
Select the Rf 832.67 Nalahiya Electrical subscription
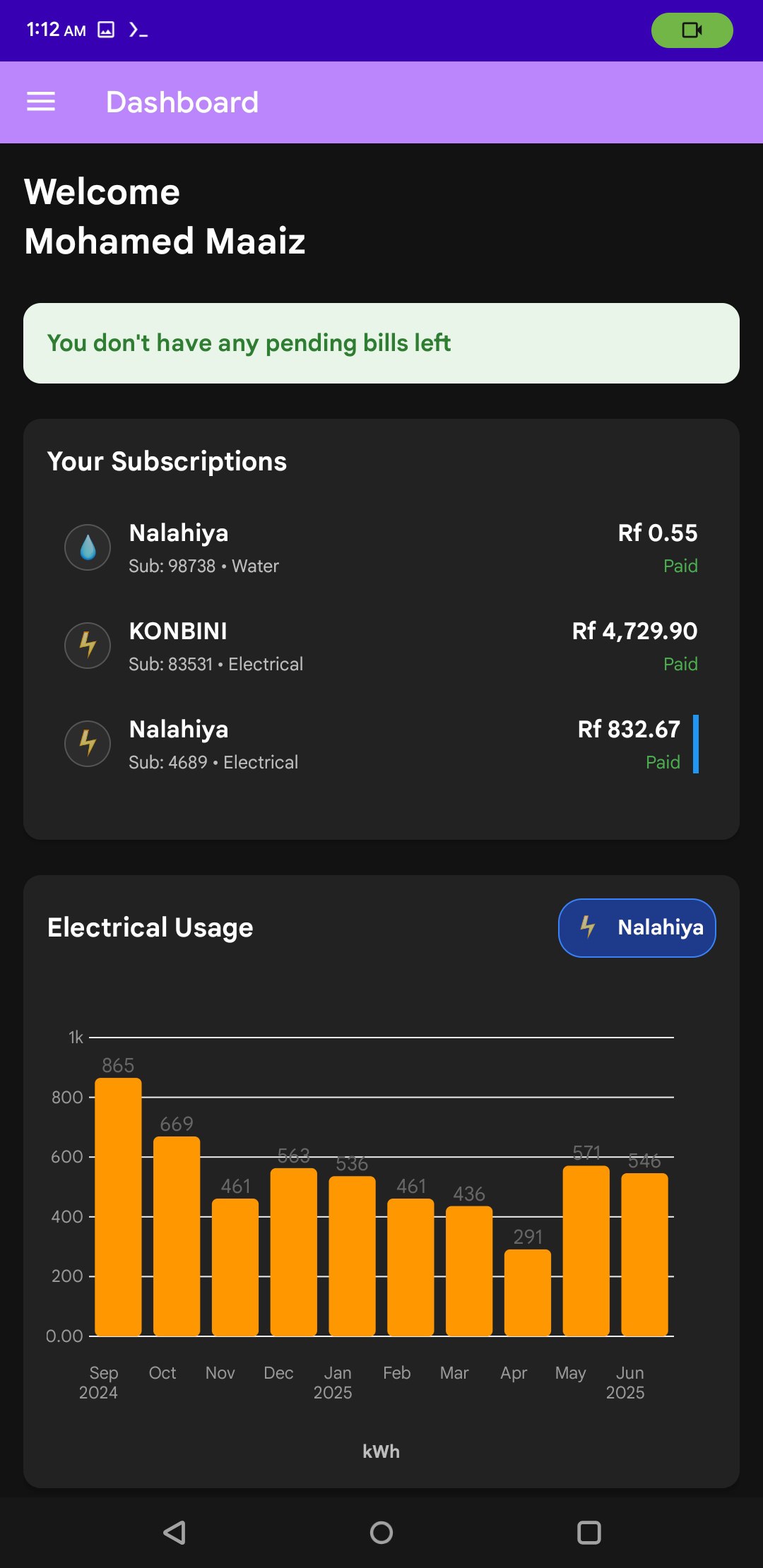381,744
